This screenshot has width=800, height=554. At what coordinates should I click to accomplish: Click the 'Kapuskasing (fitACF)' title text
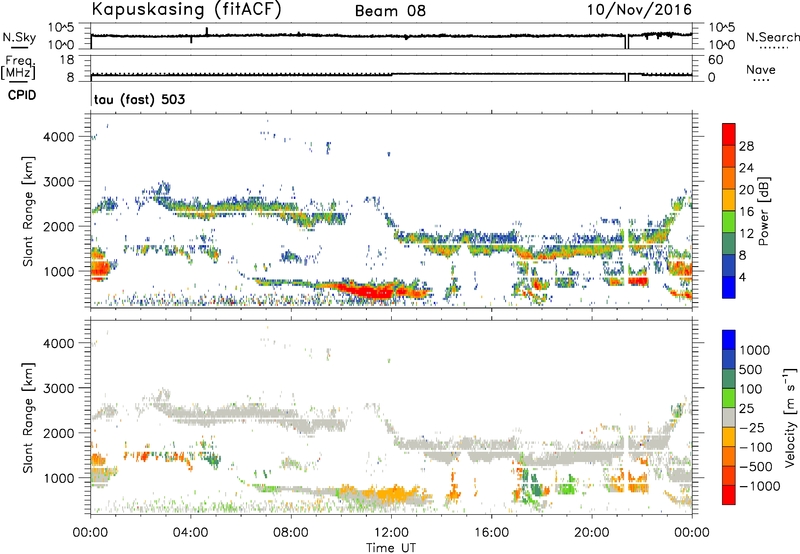point(186,10)
